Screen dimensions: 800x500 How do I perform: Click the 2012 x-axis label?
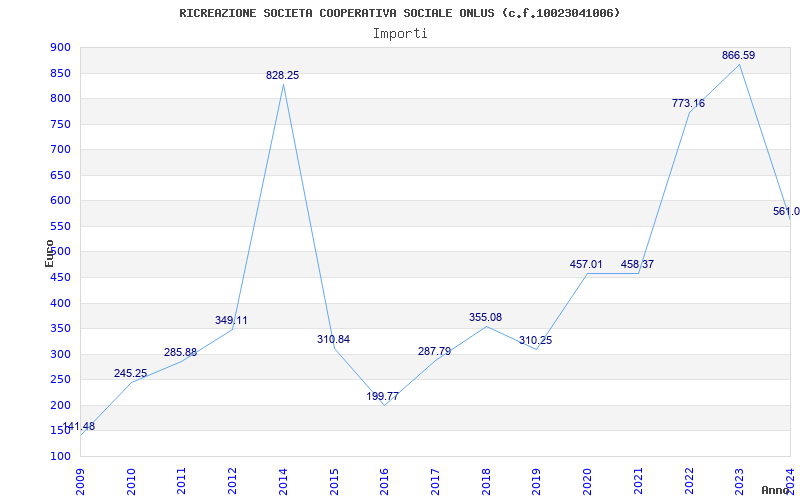232,482
